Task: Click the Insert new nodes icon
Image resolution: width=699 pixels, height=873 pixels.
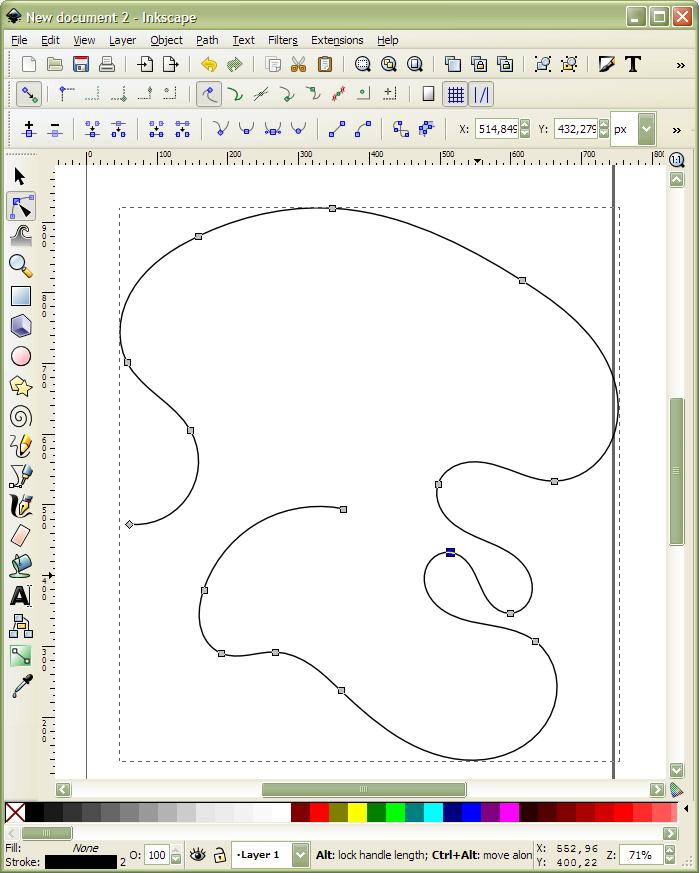Action: (28, 130)
